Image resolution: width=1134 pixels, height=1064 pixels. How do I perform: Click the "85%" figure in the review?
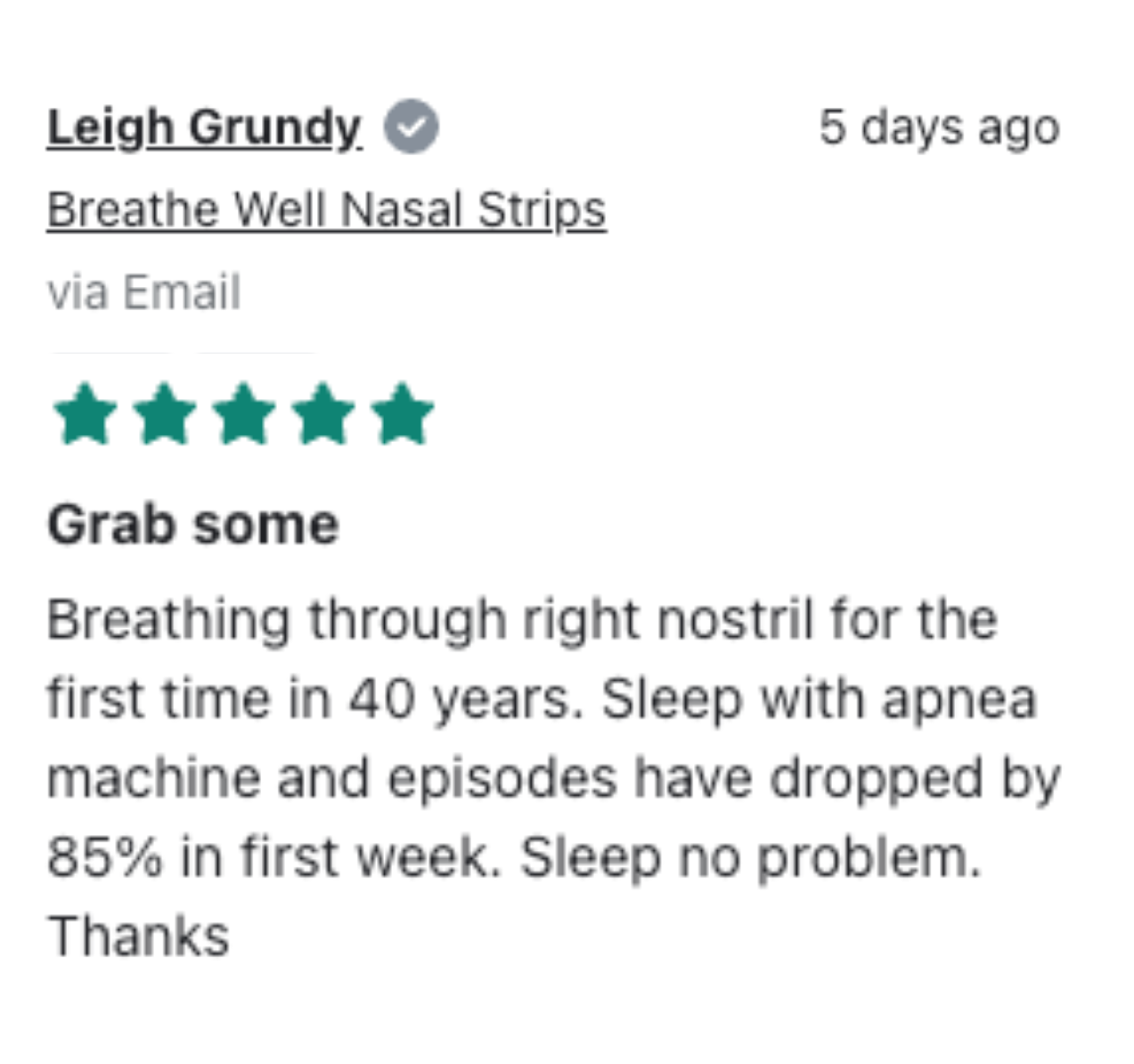(105, 857)
